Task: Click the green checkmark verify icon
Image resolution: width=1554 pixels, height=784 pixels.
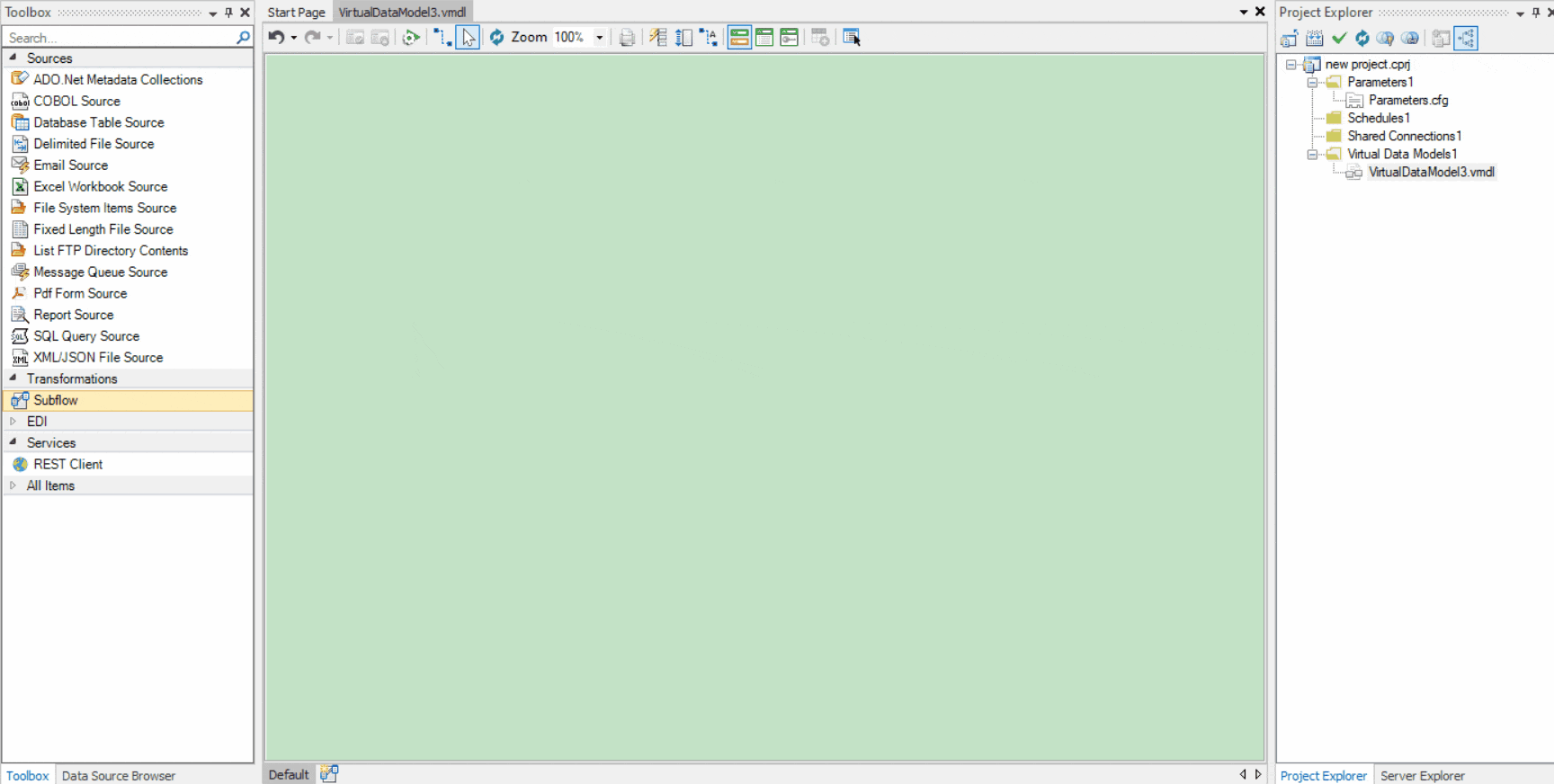Action: coord(1339,38)
